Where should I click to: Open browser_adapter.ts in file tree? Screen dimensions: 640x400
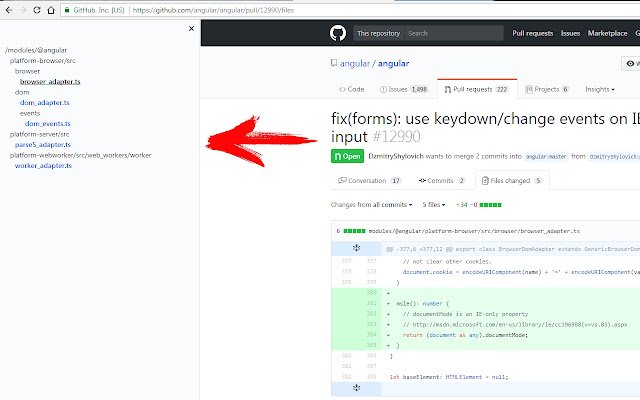click(50, 82)
